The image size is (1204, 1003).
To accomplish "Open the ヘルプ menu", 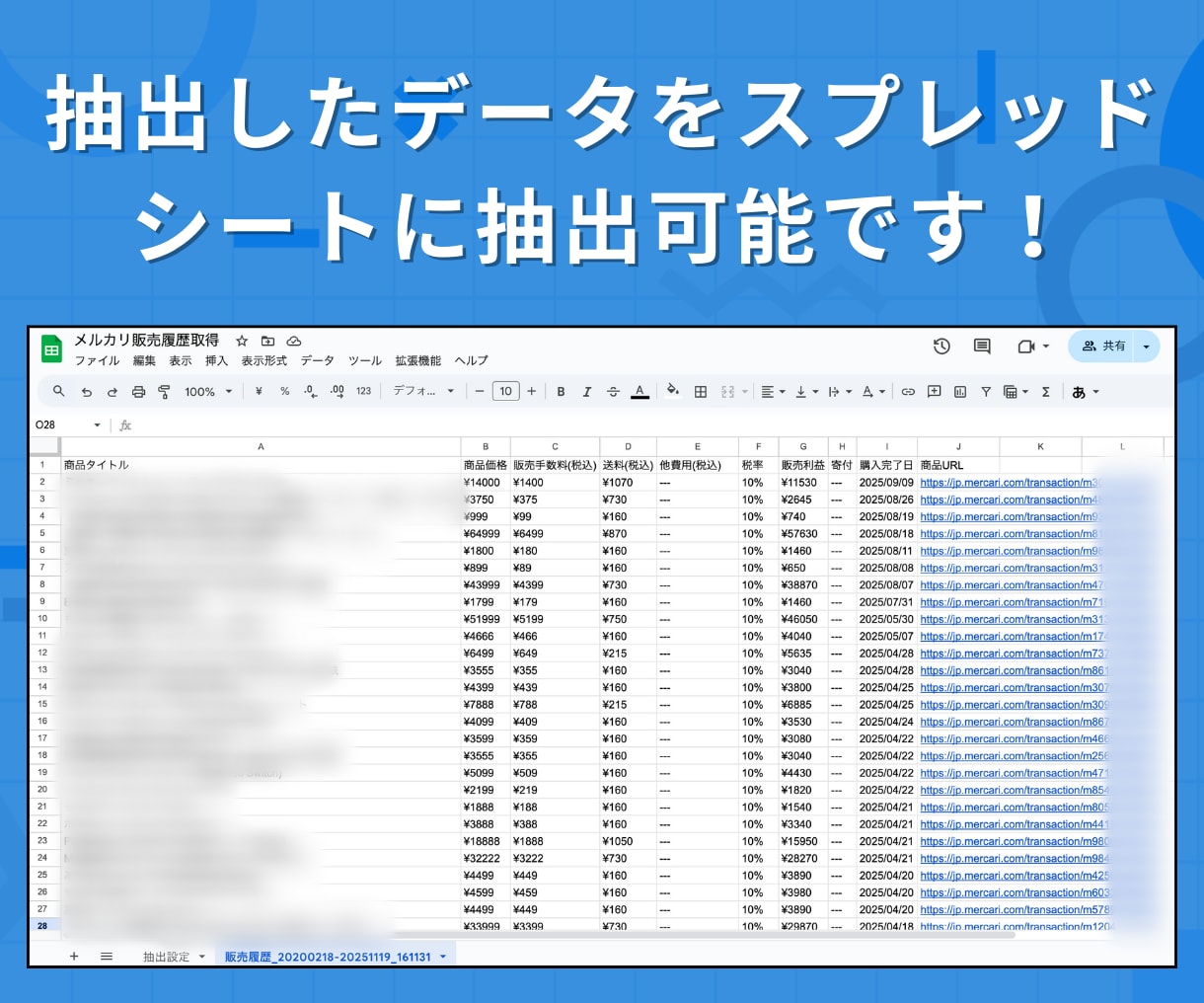I will tap(472, 361).
